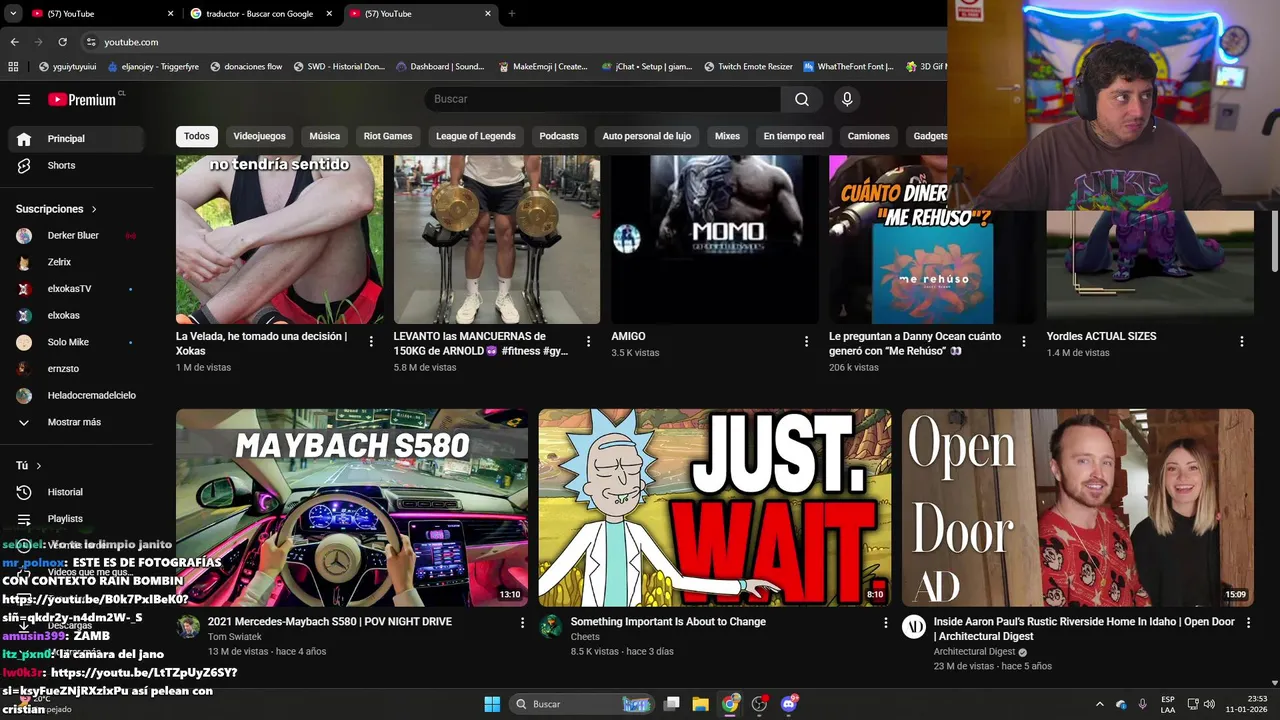Select the League of Legends filter chip
1280x720 pixels.
point(476,136)
